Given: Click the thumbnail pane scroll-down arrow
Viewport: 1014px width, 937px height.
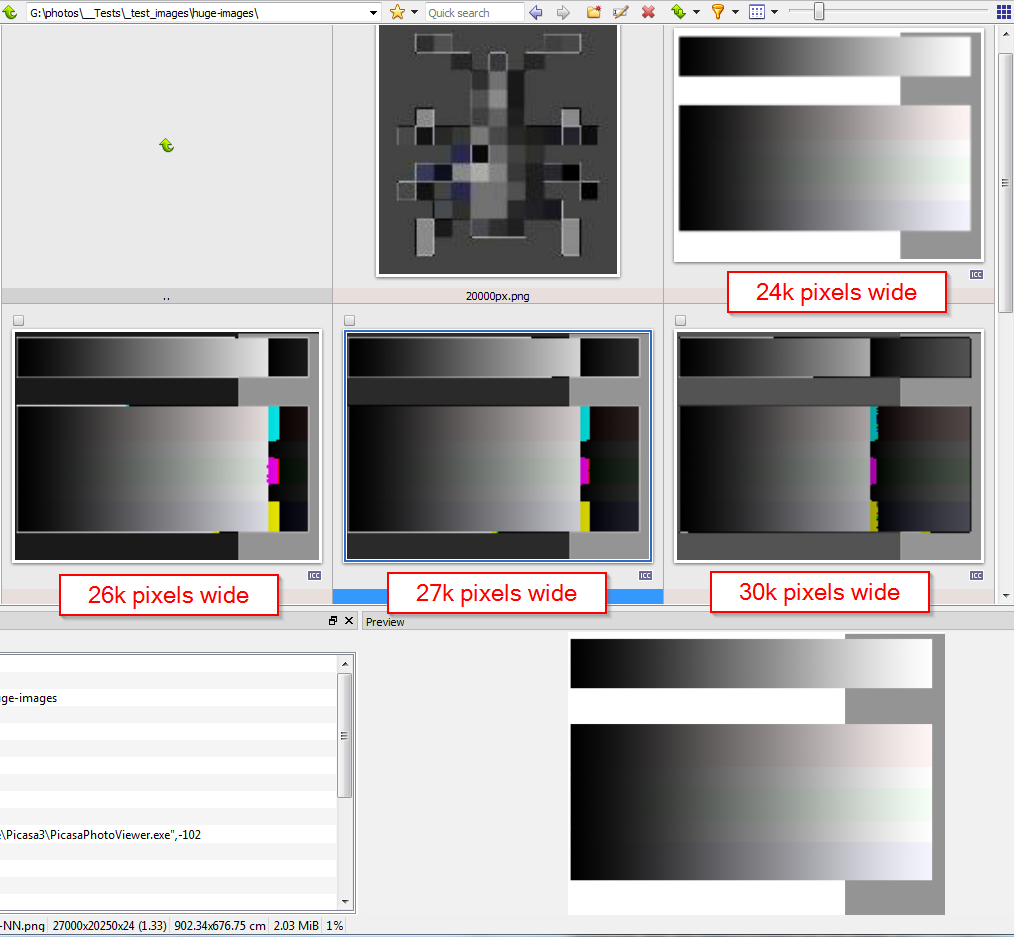Looking at the screenshot, I should [x=1005, y=595].
